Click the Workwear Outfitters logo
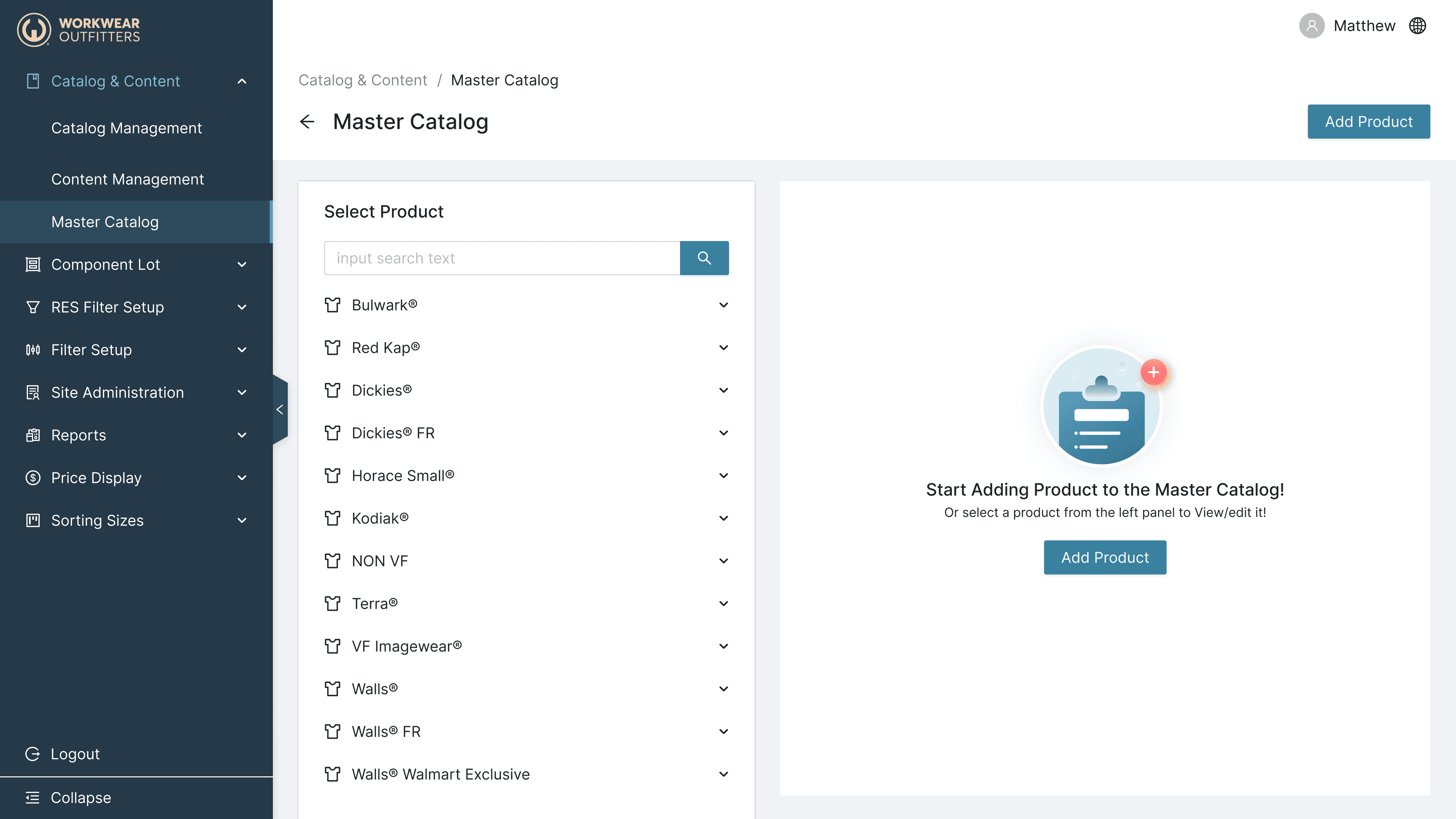This screenshot has width=1456, height=819. [79, 30]
